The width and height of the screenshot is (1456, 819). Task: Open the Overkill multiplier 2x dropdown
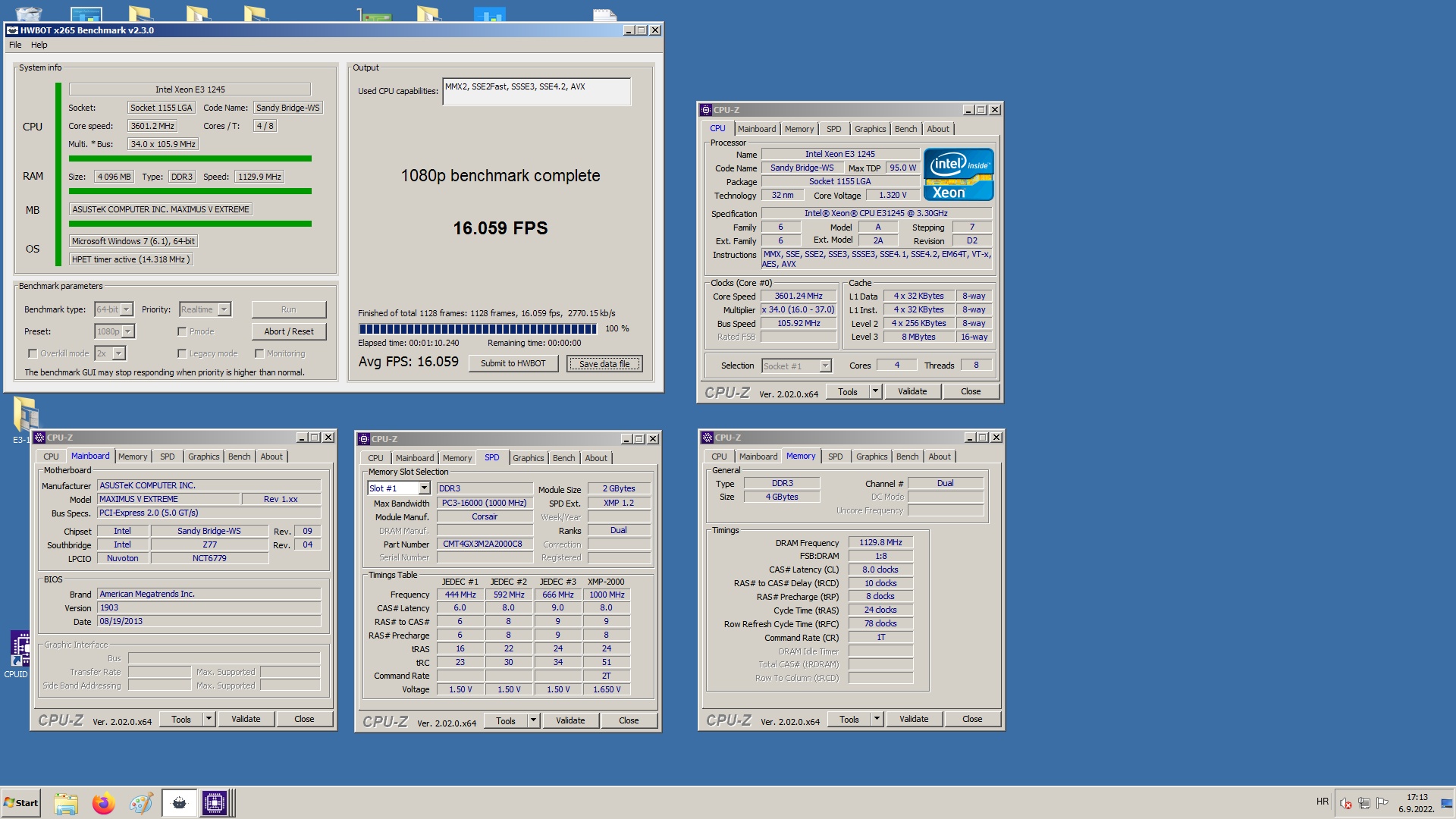[110, 353]
